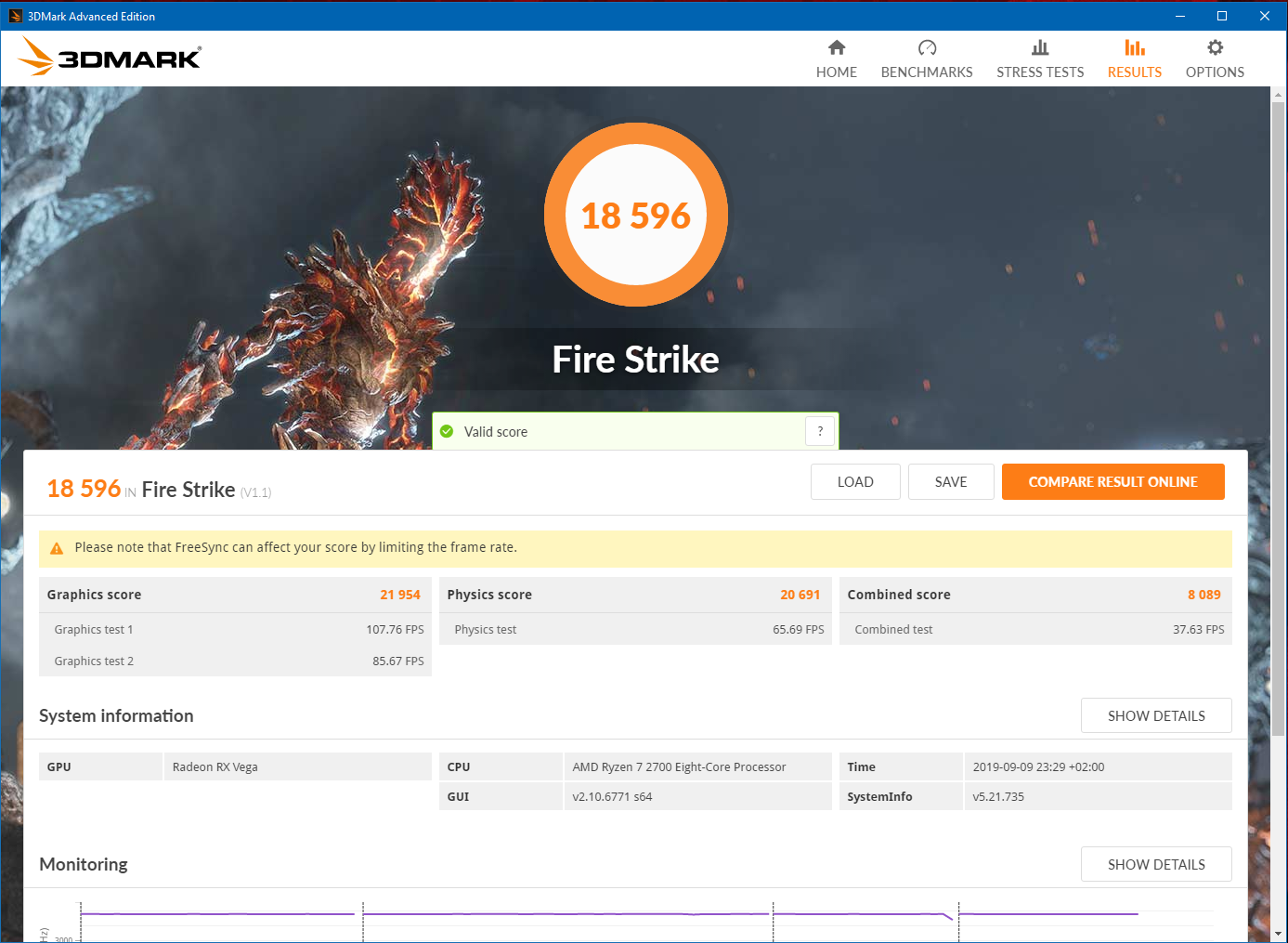Click the SAVE button
This screenshot has width=1288, height=943.
tap(951, 482)
